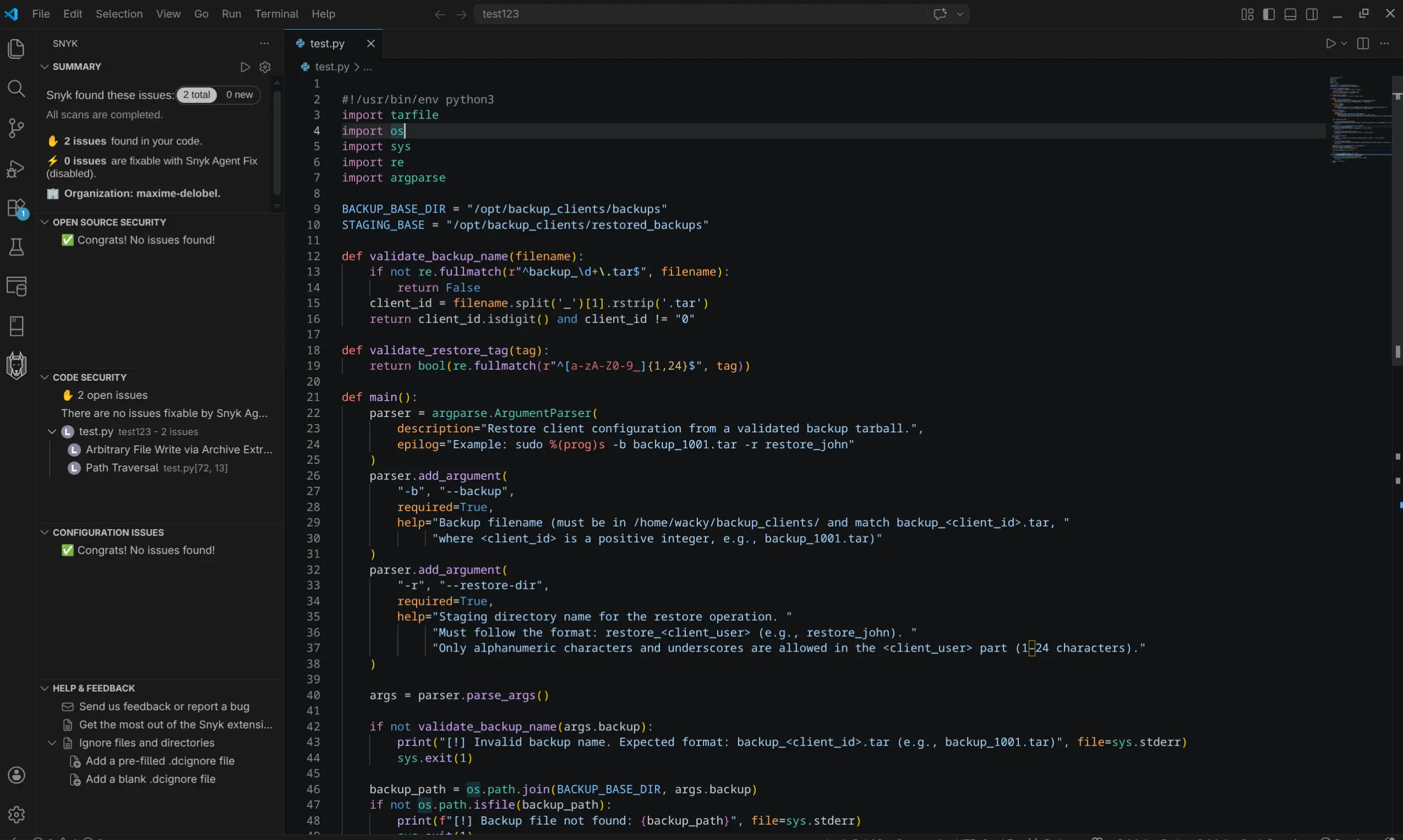
Task: Open the File menu
Action: click(41, 14)
